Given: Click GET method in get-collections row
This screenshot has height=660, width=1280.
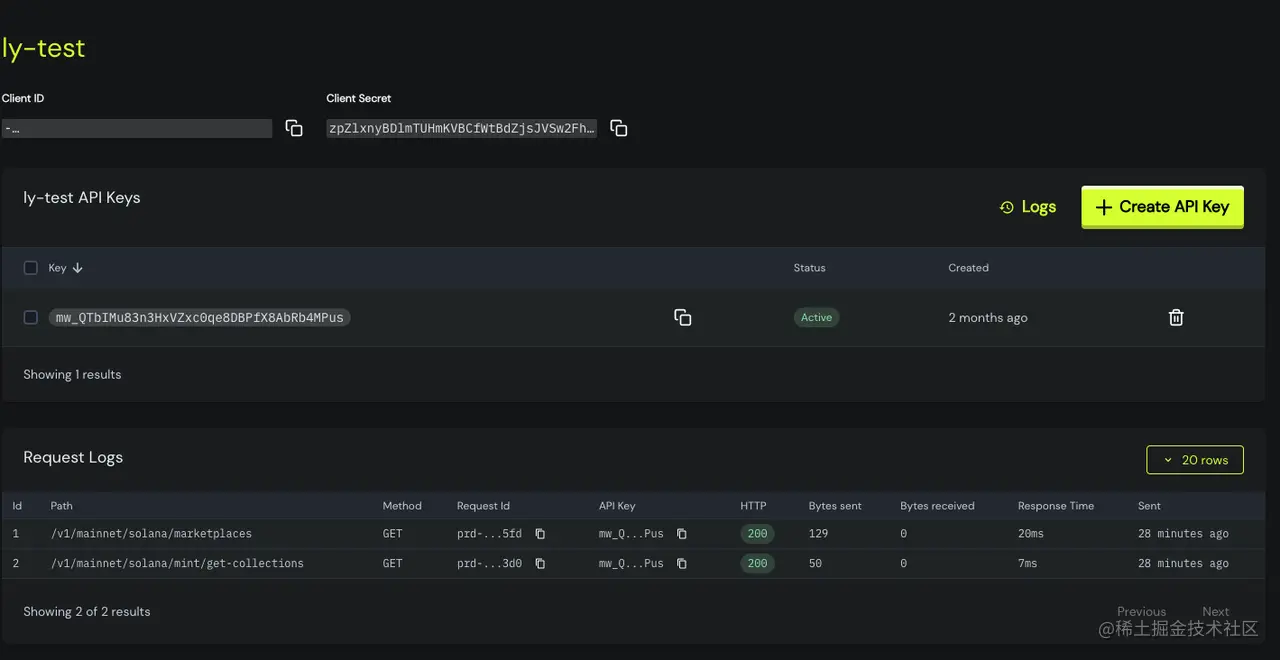Looking at the screenshot, I should pyautogui.click(x=393, y=564).
